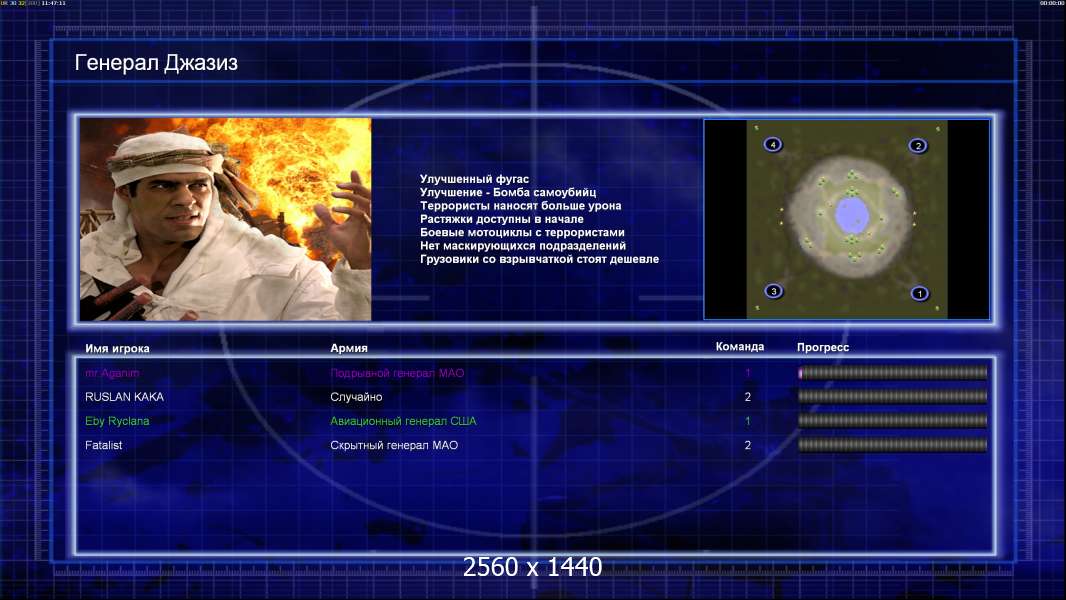Select player name 'RUSLAN KAKA'
1066x600 pixels.
point(124,397)
